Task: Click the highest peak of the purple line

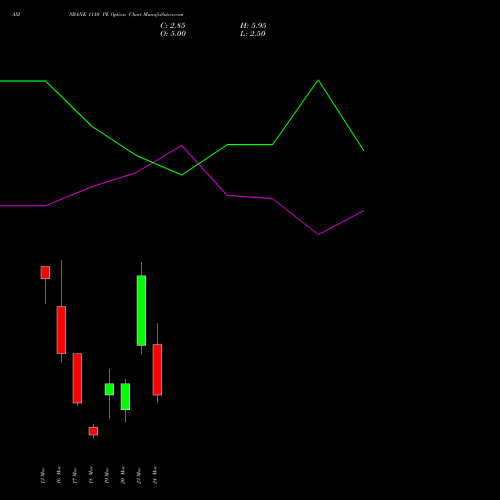Action: 182,145
